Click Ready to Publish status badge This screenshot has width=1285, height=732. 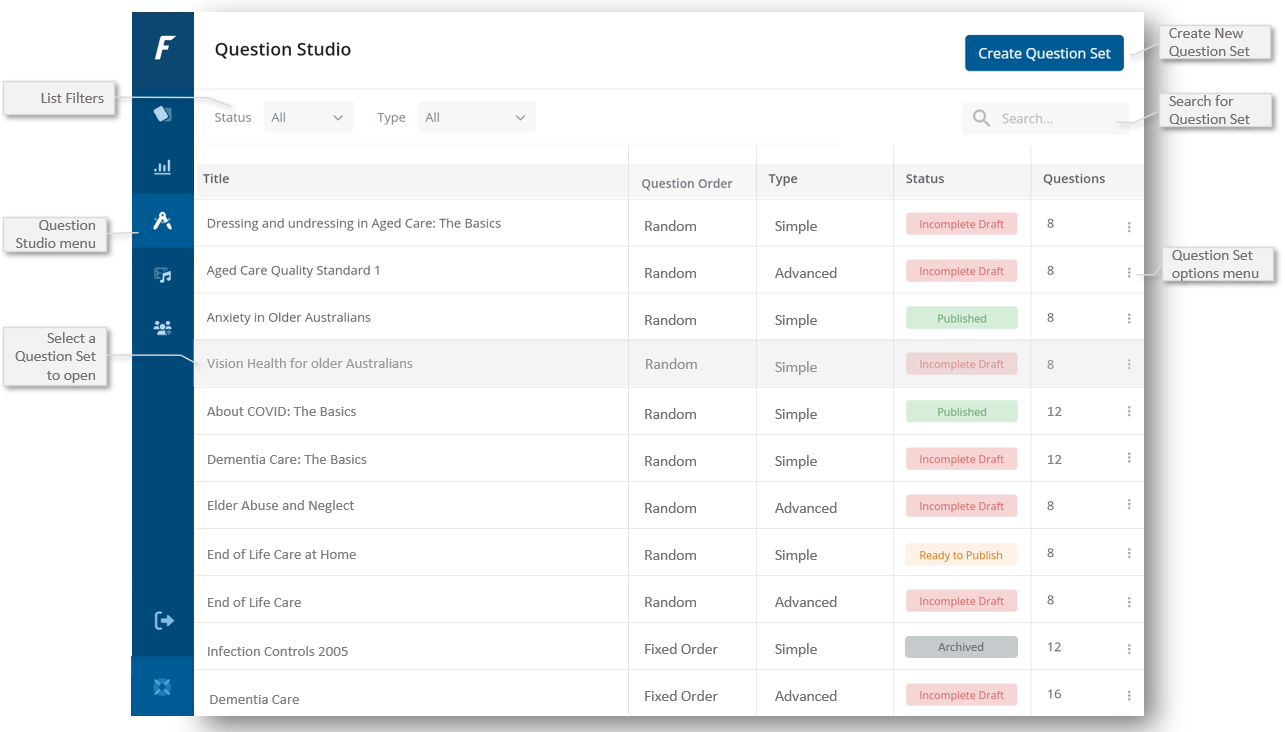point(961,555)
